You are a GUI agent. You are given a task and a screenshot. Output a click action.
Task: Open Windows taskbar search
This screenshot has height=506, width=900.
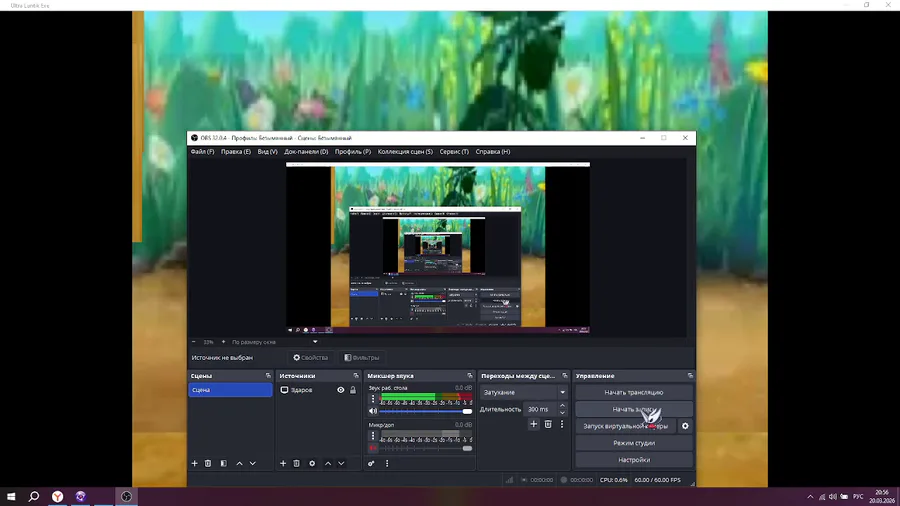[x=34, y=496]
